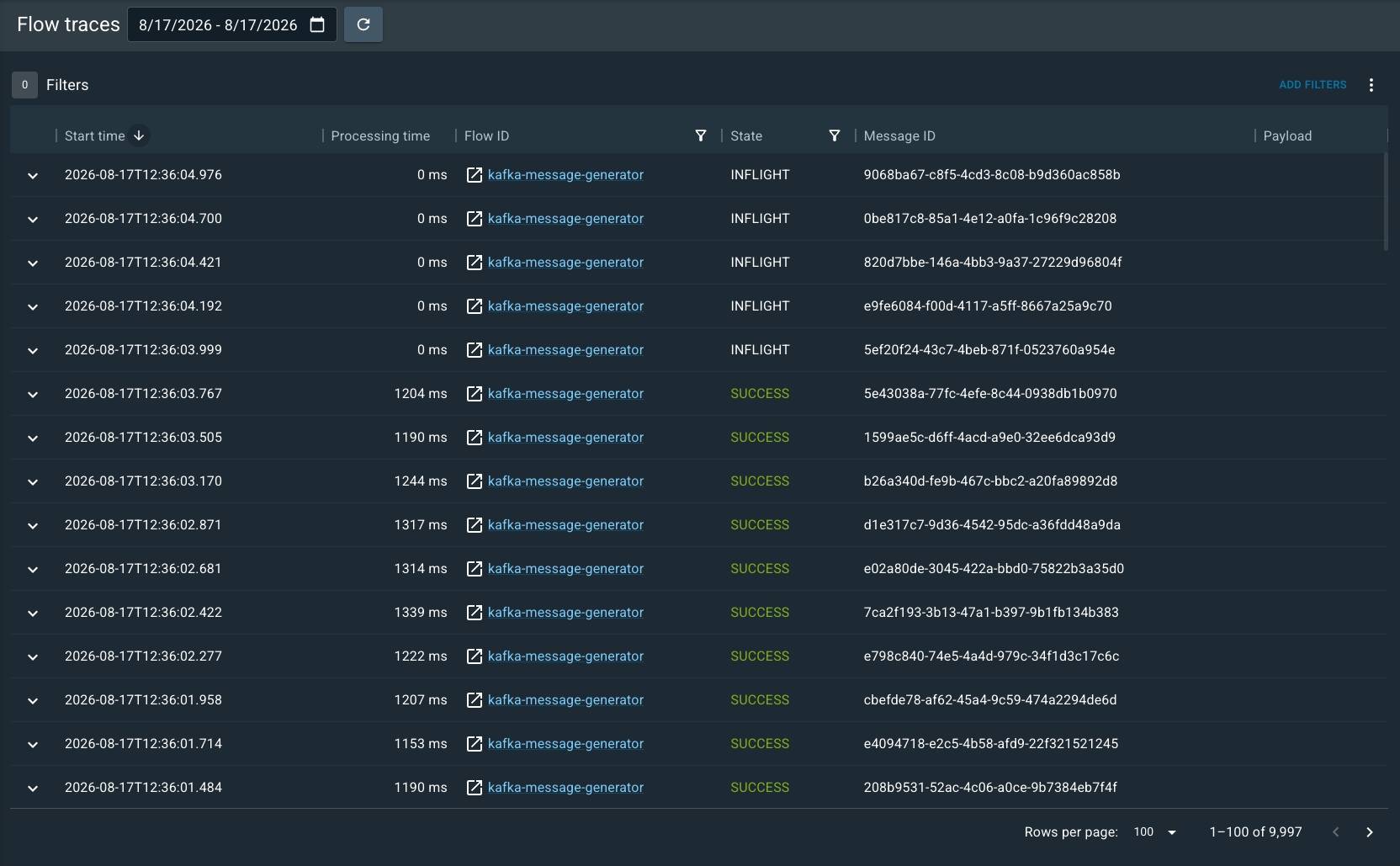Click the 1–100 of 9,997 pagination text
Screen dimensions: 1400x866
pyautogui.click(x=1255, y=832)
